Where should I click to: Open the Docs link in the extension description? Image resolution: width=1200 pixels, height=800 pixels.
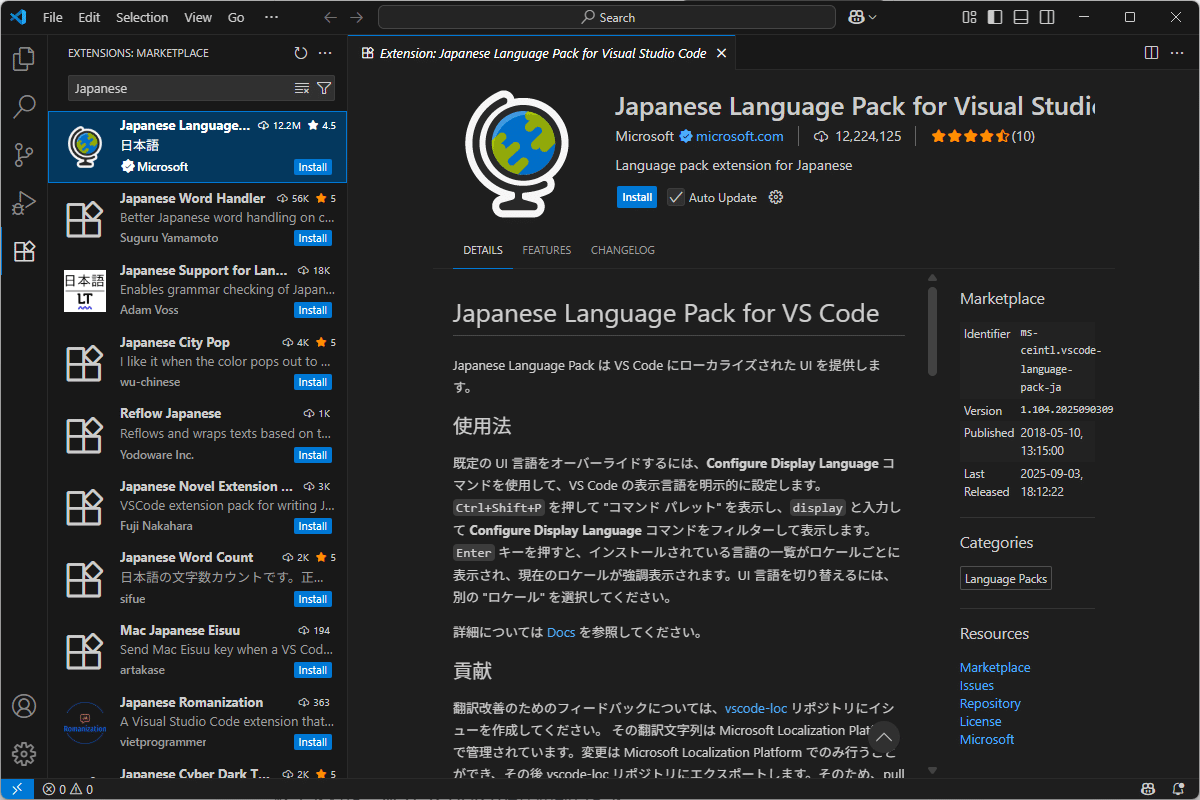[561, 631]
